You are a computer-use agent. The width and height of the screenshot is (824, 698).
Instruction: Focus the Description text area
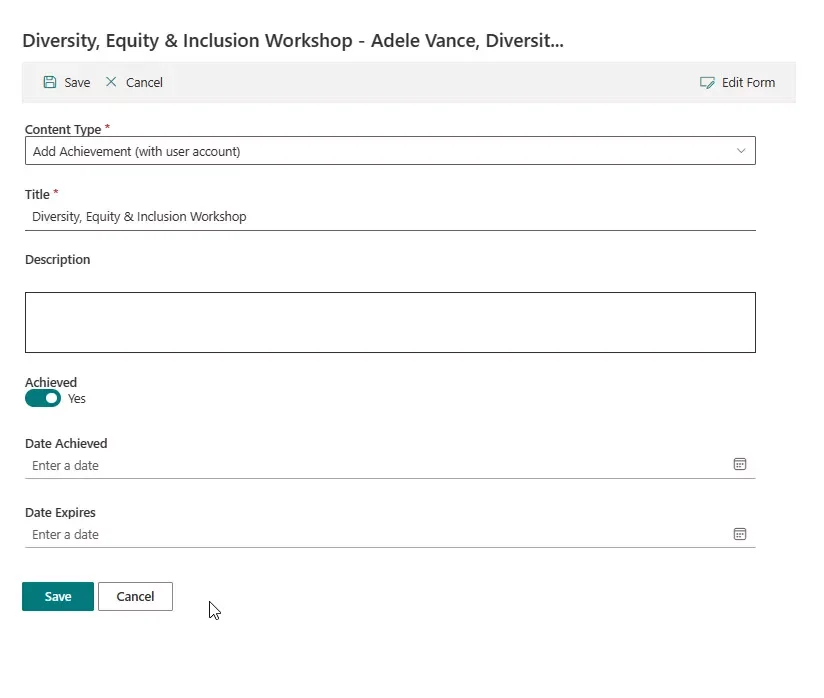pyautogui.click(x=390, y=322)
